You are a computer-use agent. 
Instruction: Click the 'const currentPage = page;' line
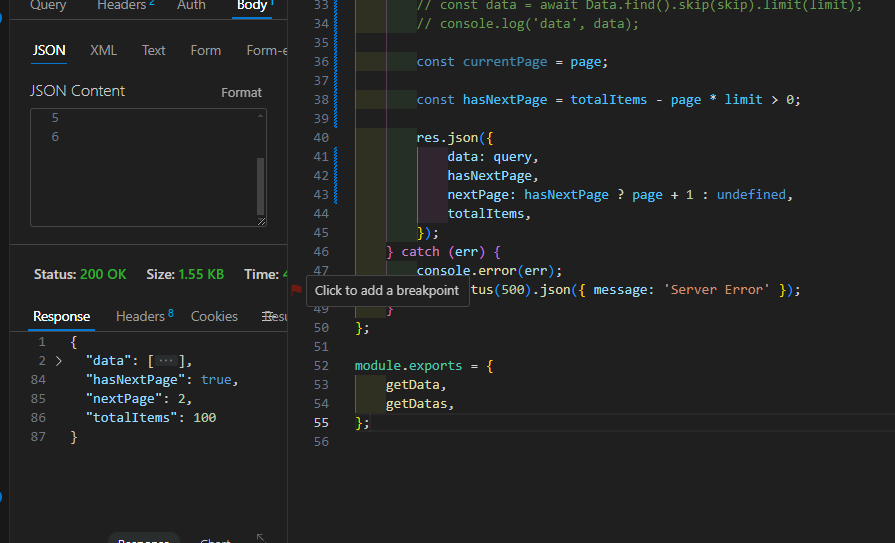[512, 62]
